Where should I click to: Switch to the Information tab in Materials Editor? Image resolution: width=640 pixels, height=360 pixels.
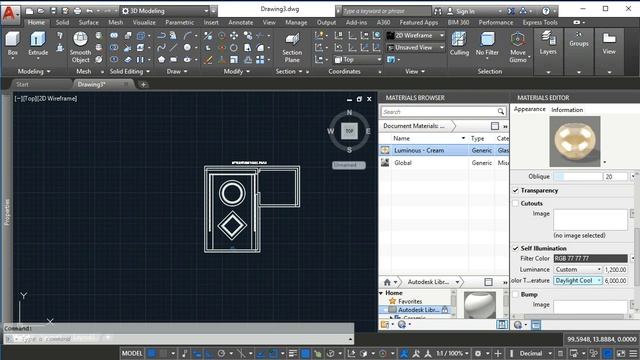(x=567, y=110)
